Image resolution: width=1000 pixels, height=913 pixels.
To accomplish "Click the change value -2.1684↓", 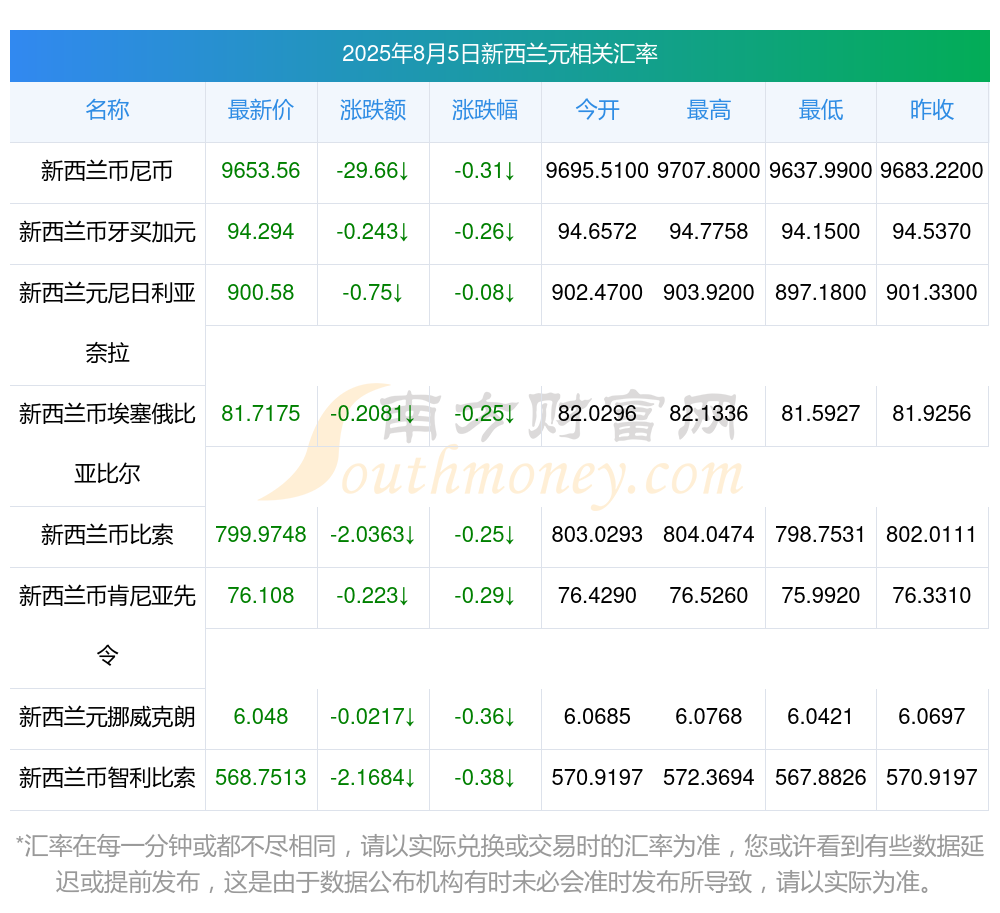I will [373, 778].
